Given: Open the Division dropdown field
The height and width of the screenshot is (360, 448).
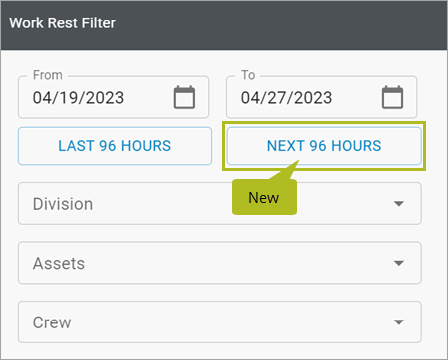Looking at the screenshot, I should (x=220, y=204).
